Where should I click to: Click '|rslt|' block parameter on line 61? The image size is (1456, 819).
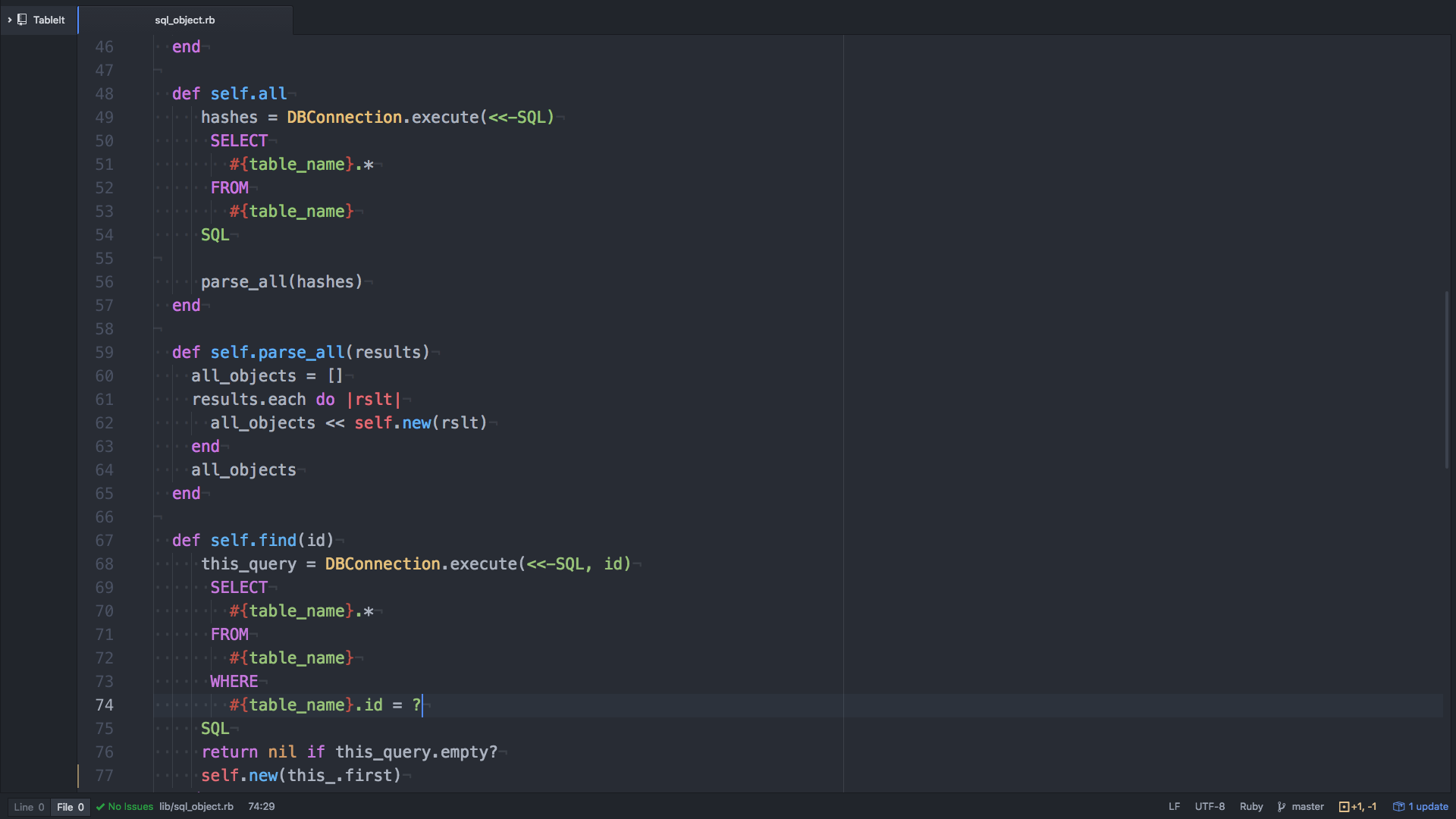(373, 400)
